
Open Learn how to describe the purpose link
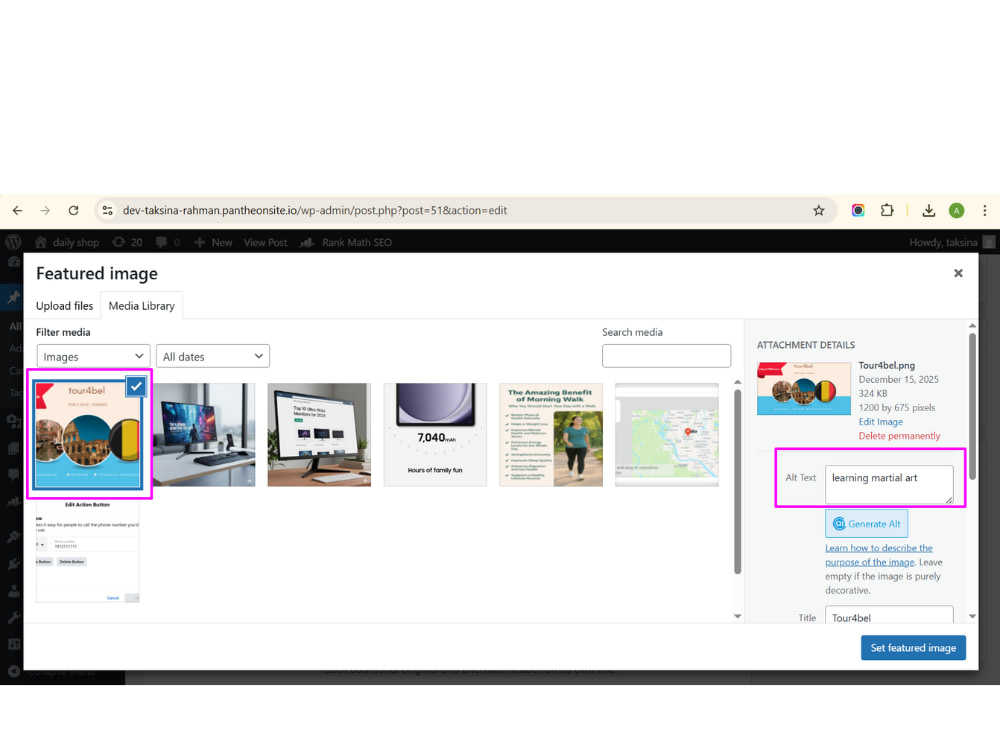tap(878, 555)
